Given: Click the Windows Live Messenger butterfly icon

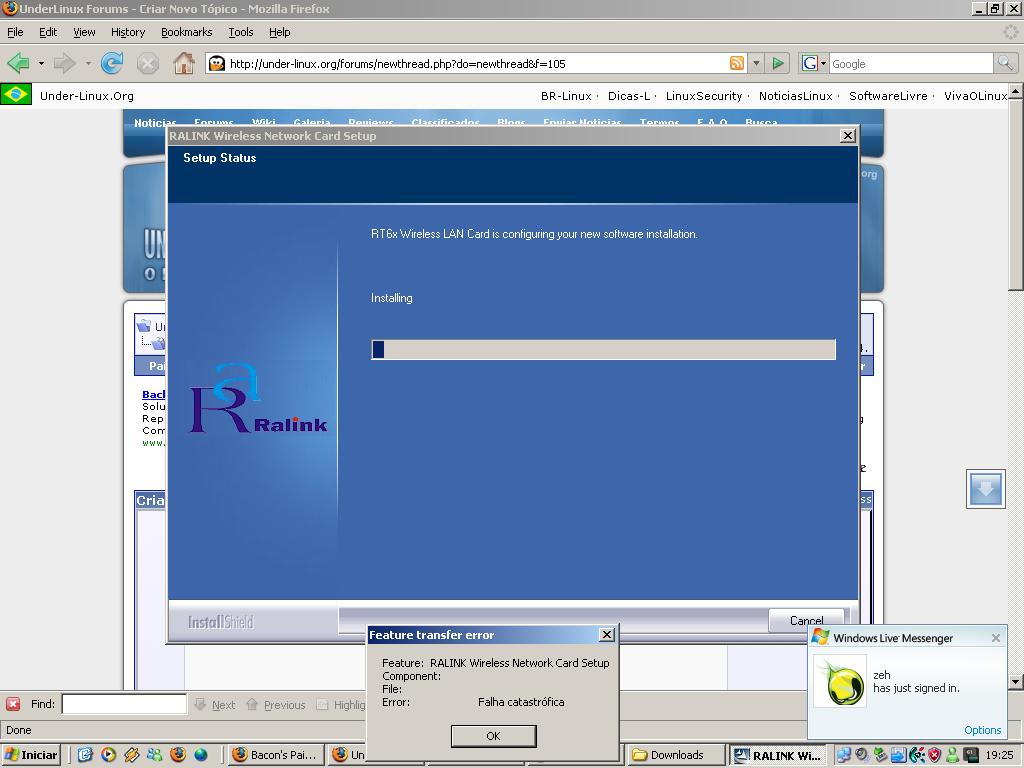Looking at the screenshot, I should 821,637.
